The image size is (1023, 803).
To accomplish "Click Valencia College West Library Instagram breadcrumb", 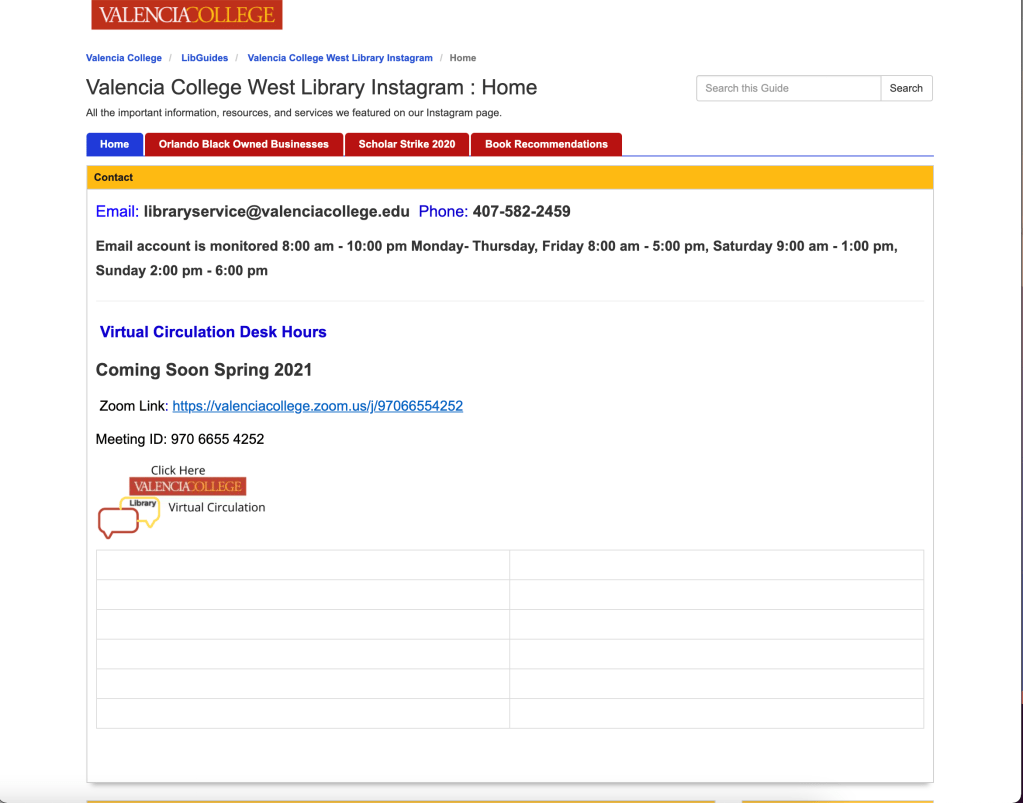I will pos(340,58).
